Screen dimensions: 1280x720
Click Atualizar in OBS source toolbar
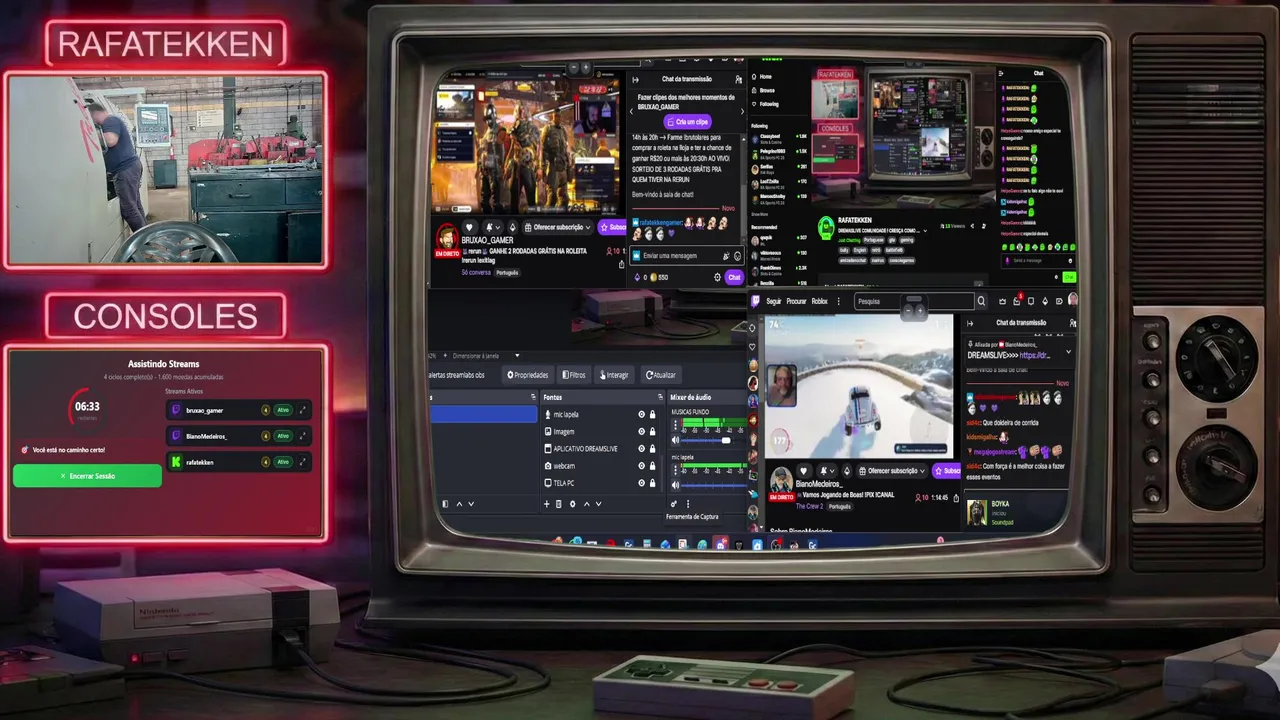click(661, 375)
